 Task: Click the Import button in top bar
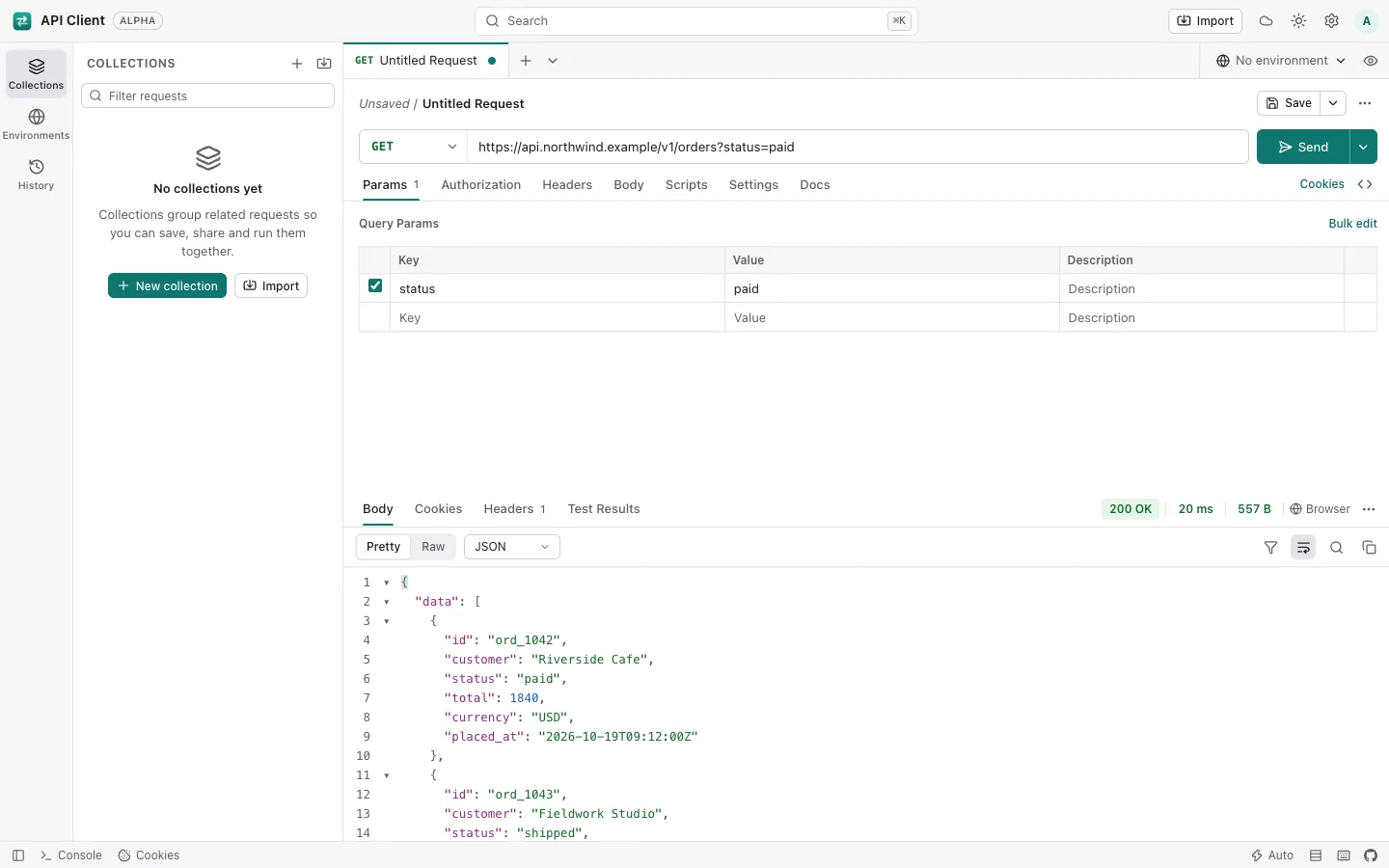tap(1206, 21)
